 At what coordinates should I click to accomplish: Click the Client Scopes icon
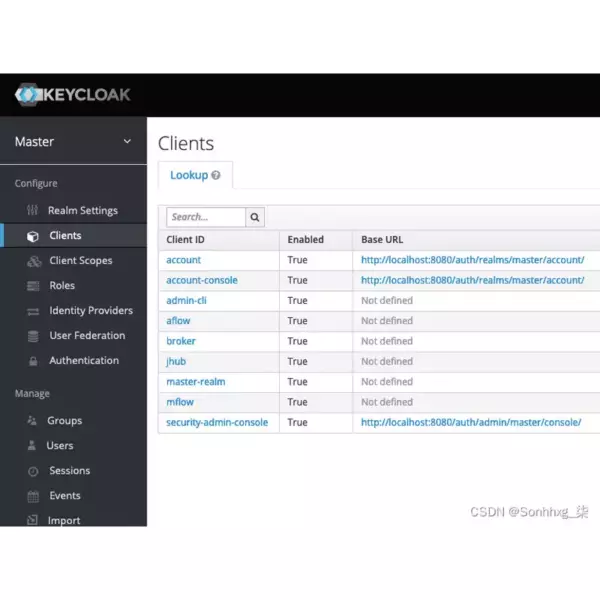[x=34, y=261]
